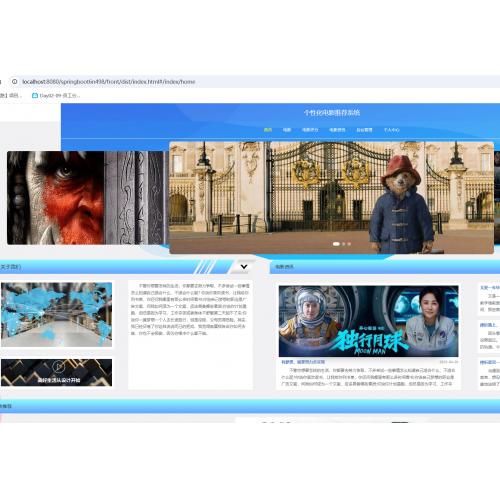Open the last navigation item 个人中心
The image size is (500, 500).
391,130
